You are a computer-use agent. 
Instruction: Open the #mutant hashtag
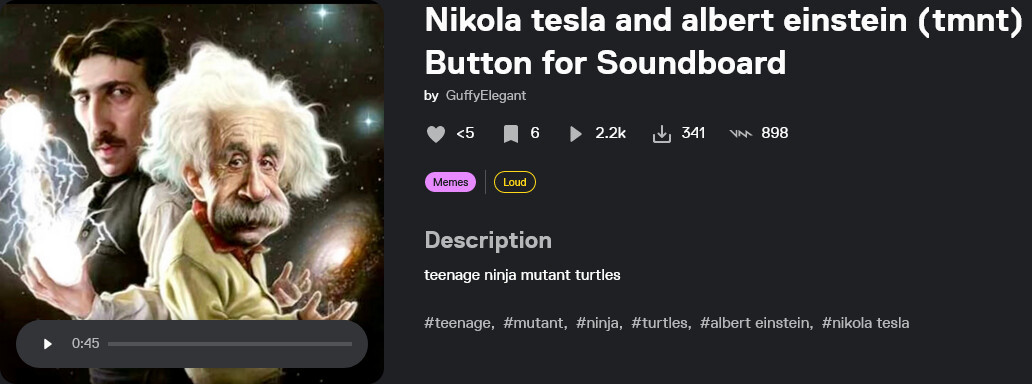pos(535,323)
